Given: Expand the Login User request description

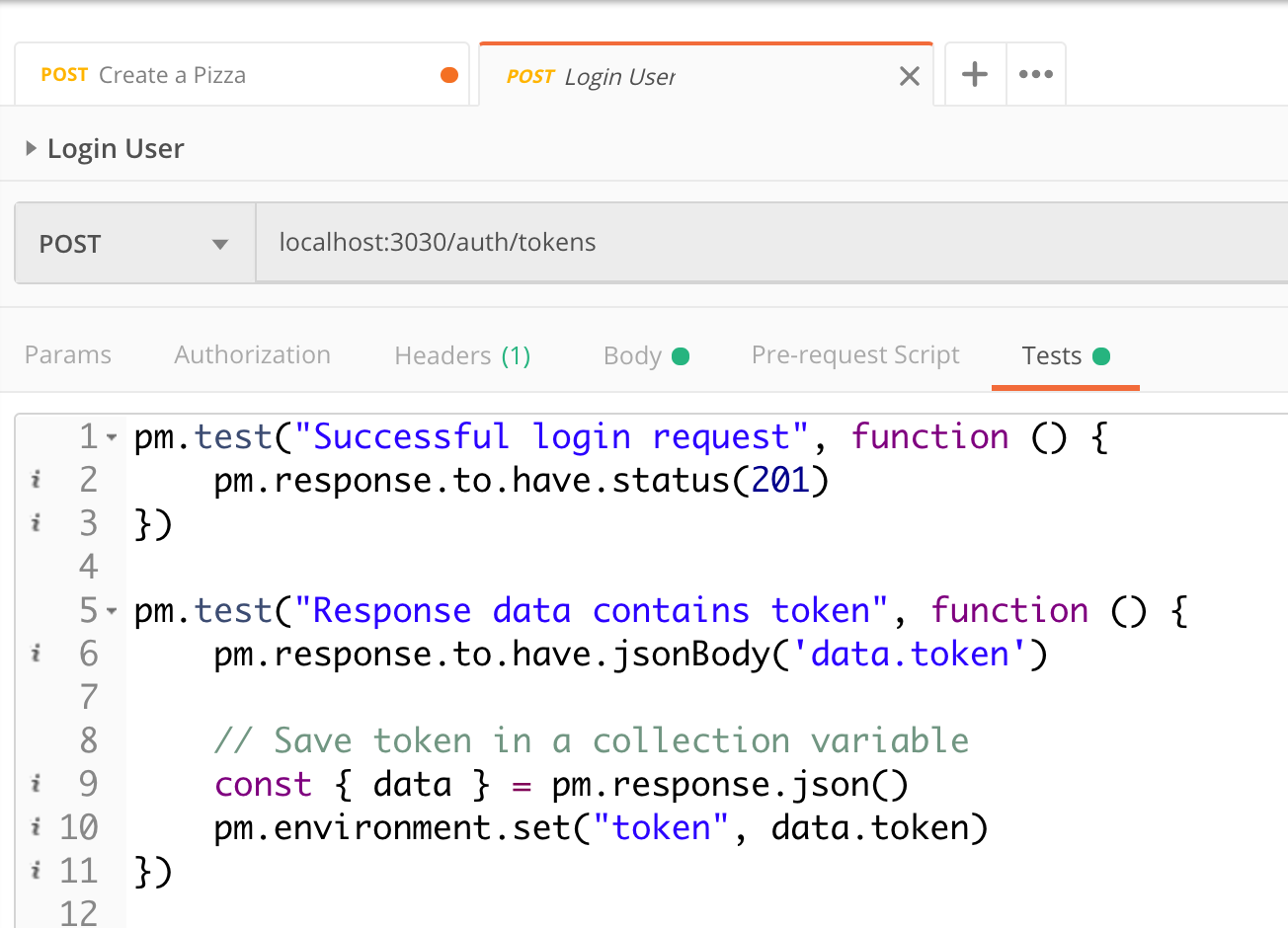Looking at the screenshot, I should tap(32, 148).
